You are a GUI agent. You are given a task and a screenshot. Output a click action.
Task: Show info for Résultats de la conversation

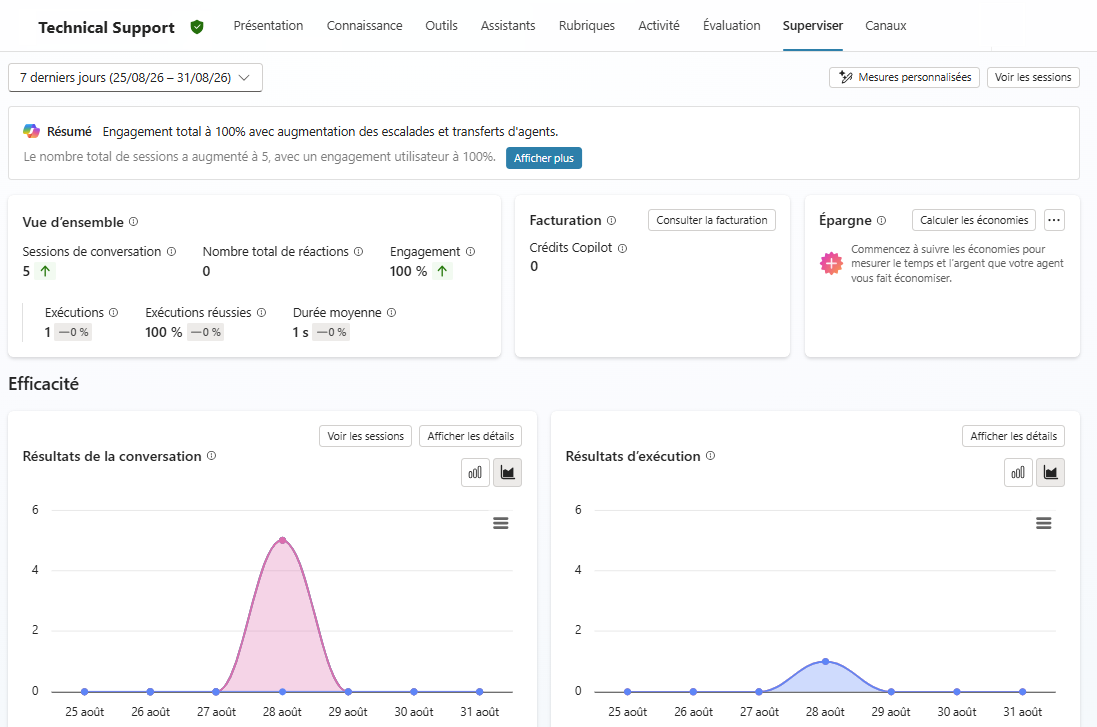coord(211,456)
